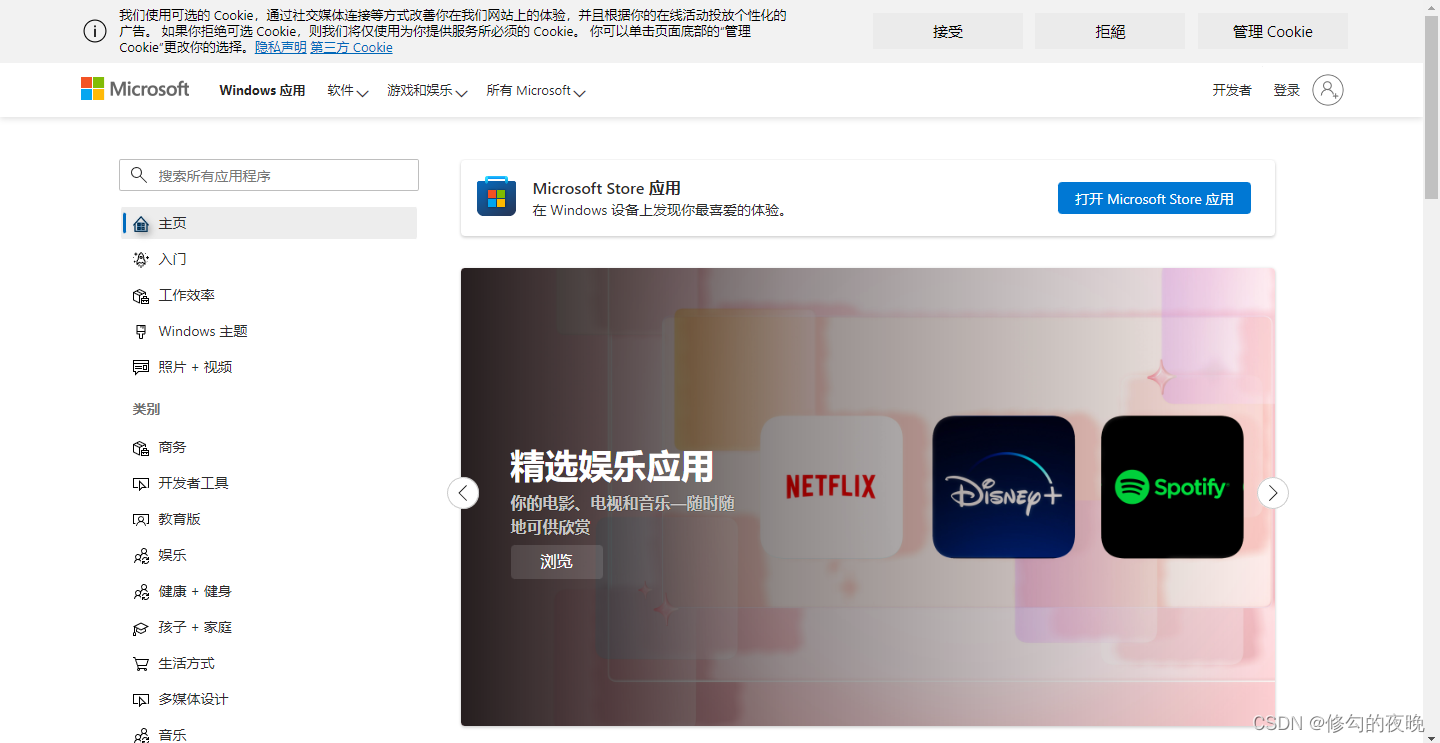This screenshot has height=743, width=1440.
Task: Go to previous carousel slide
Action: coord(463,492)
